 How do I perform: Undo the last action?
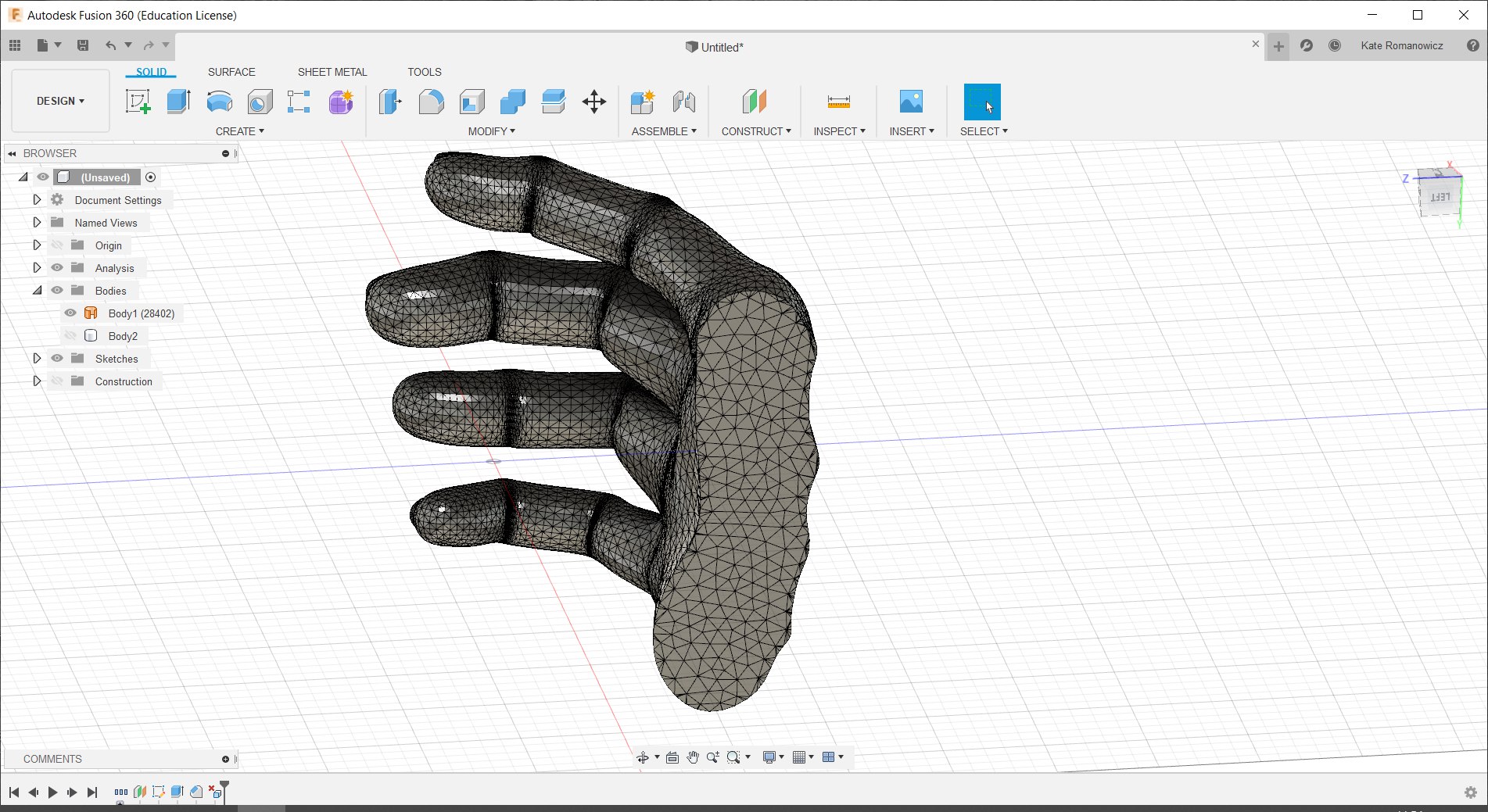[x=110, y=45]
